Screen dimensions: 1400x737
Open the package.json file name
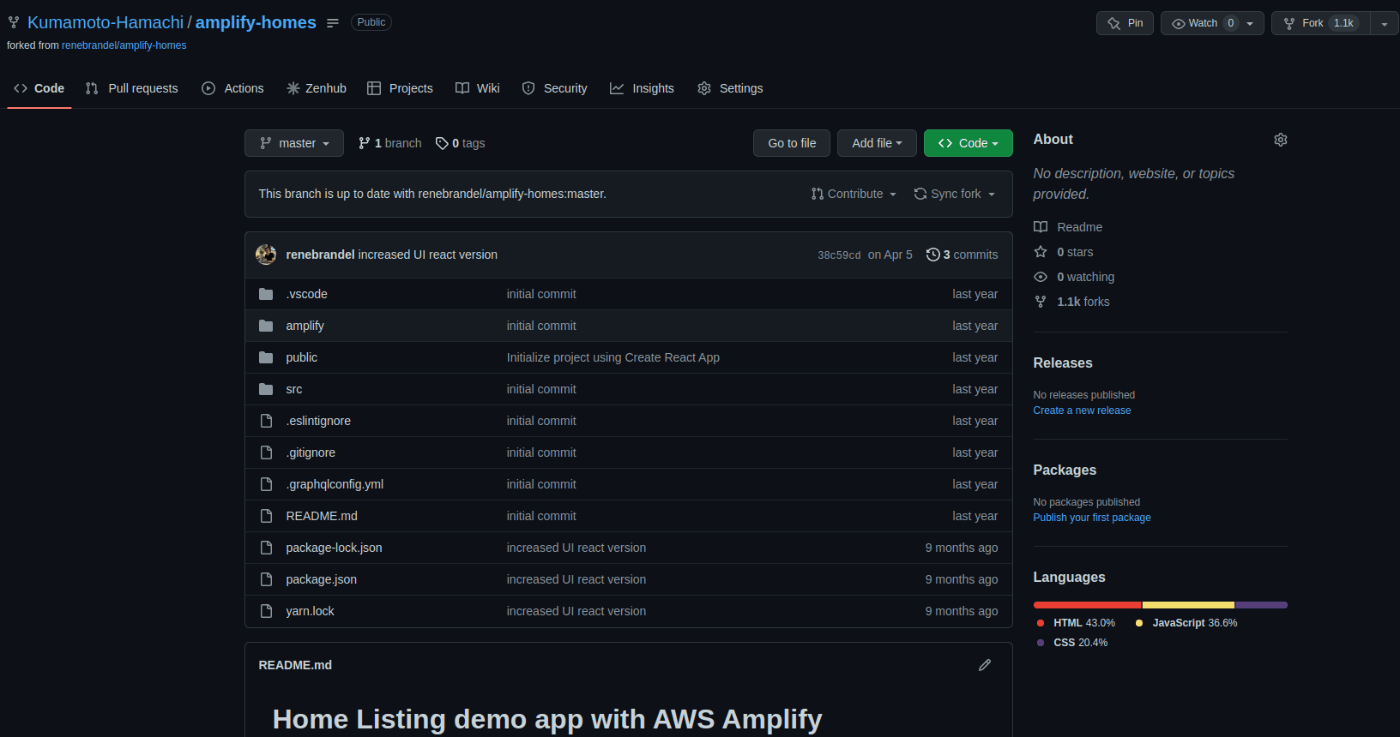[321, 580]
